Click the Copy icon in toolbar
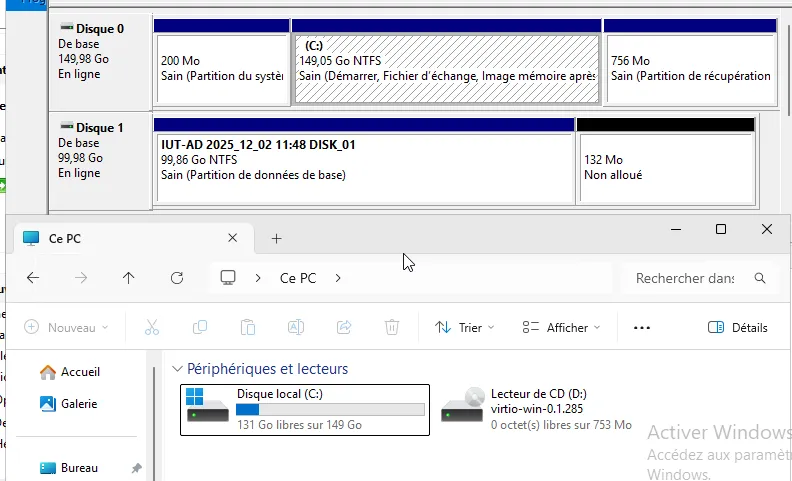 pos(200,327)
